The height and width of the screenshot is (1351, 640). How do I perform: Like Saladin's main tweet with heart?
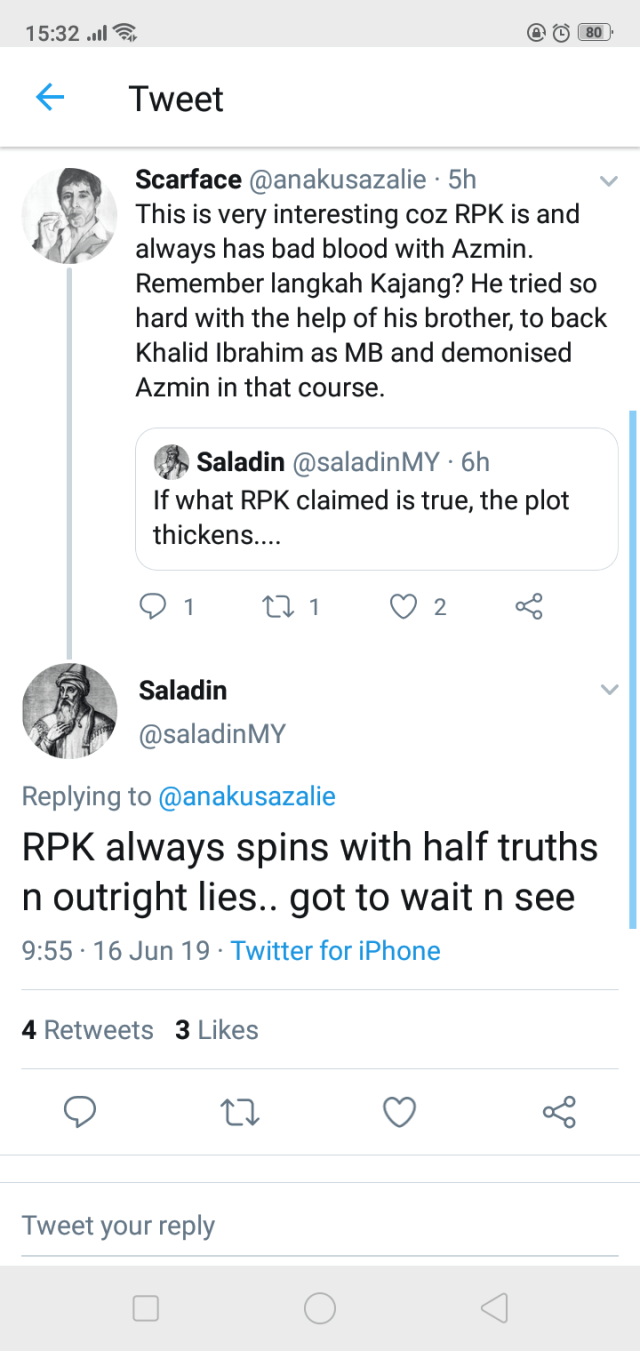pos(400,1111)
